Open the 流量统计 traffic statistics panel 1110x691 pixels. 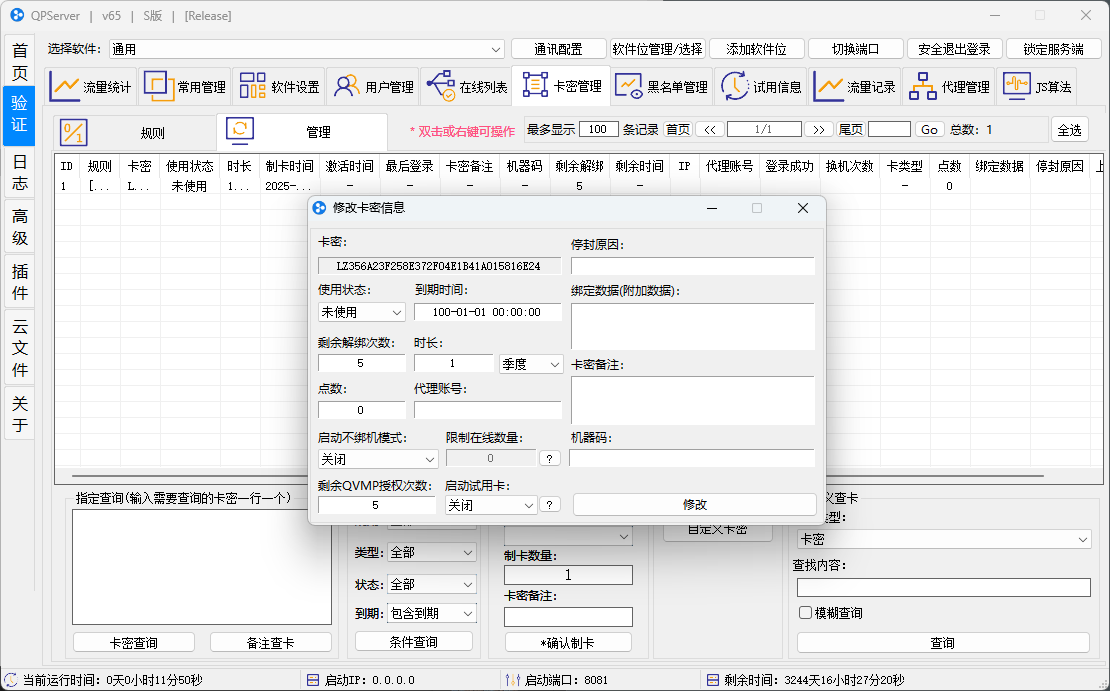click(x=91, y=86)
